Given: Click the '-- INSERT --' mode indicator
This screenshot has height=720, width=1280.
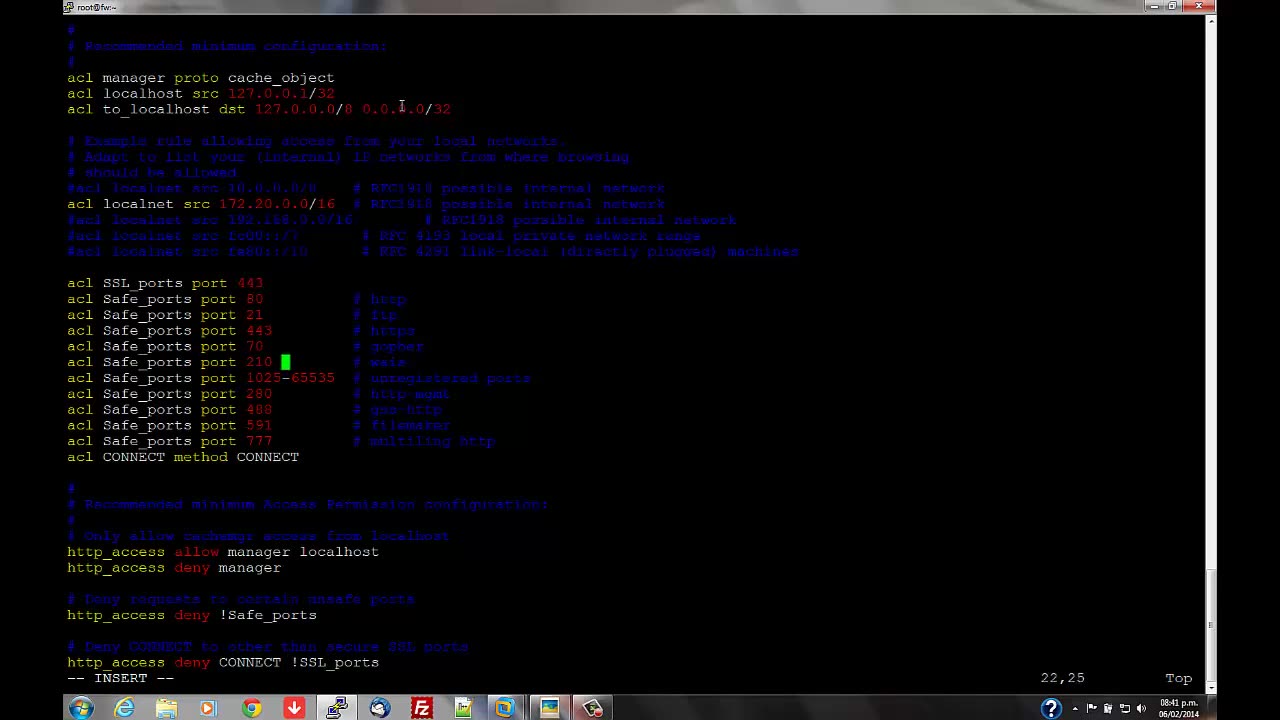Looking at the screenshot, I should coord(120,678).
